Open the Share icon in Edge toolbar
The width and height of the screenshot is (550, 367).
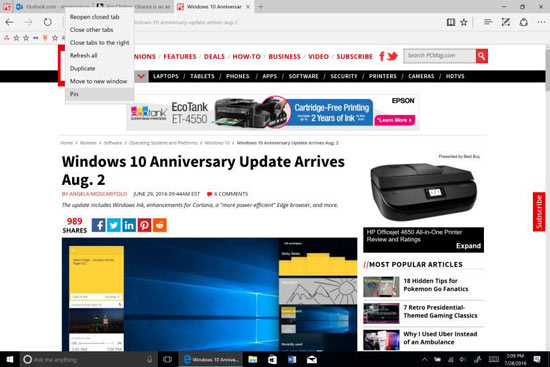pyautogui.click(x=524, y=22)
